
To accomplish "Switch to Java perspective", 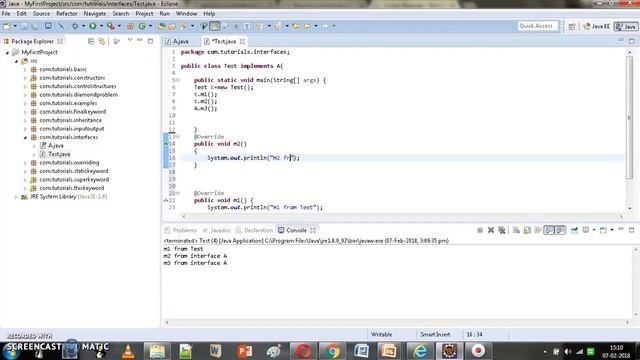I will [x=626, y=27].
